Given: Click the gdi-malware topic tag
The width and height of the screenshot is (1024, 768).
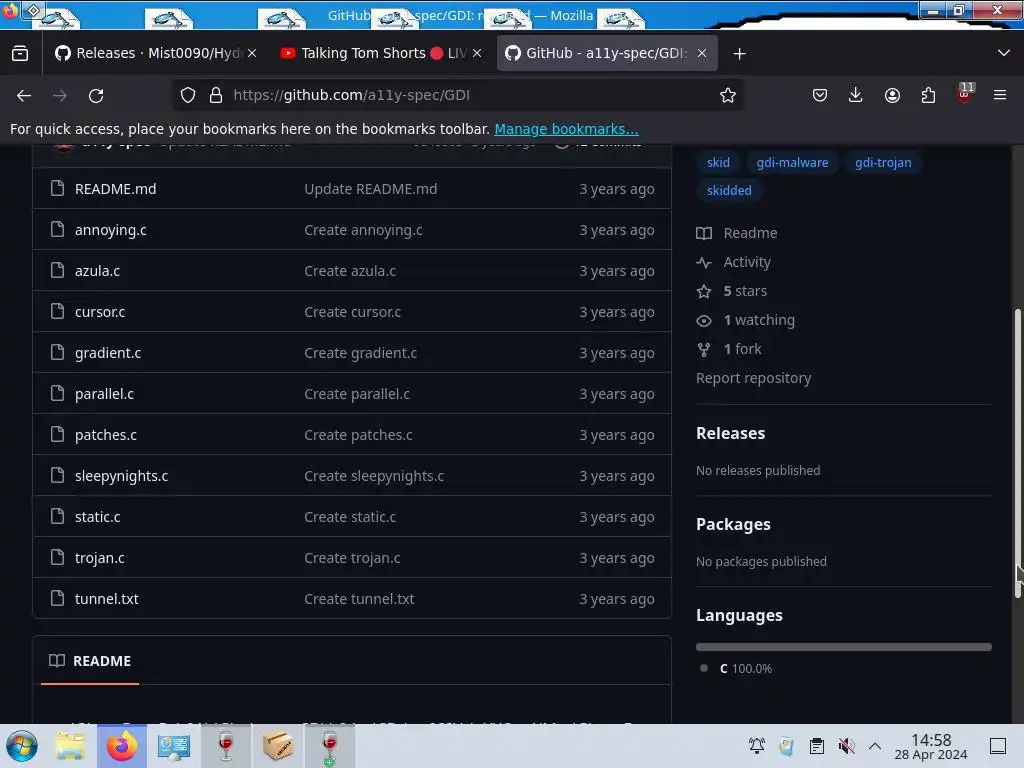Looking at the screenshot, I should (x=792, y=163).
